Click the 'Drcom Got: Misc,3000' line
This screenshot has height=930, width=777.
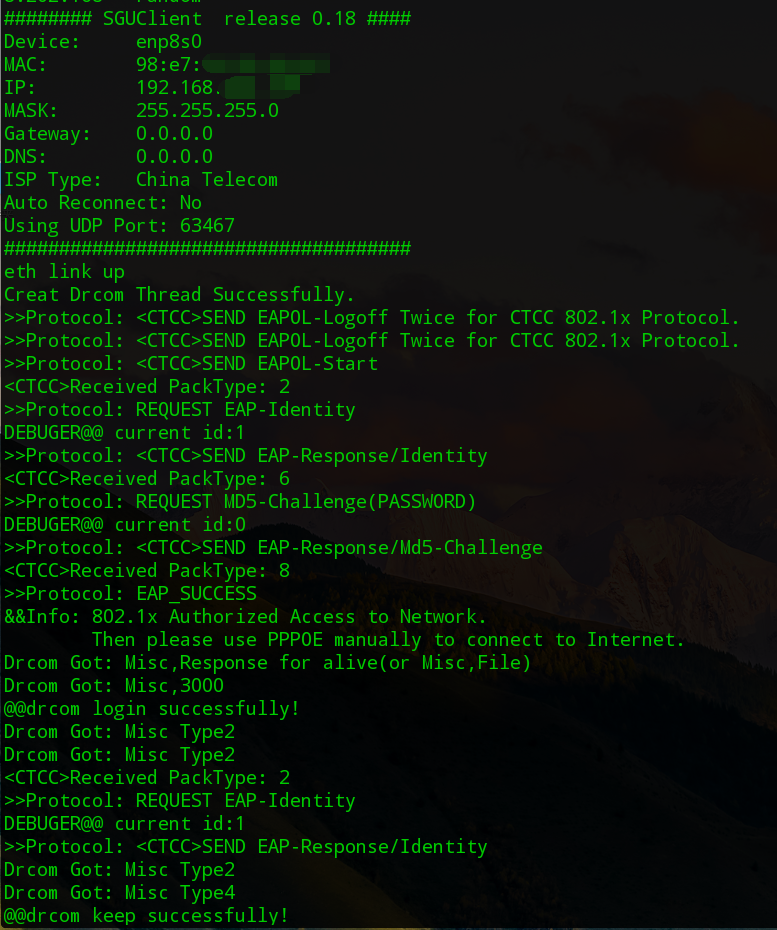pyautogui.click(x=113, y=686)
